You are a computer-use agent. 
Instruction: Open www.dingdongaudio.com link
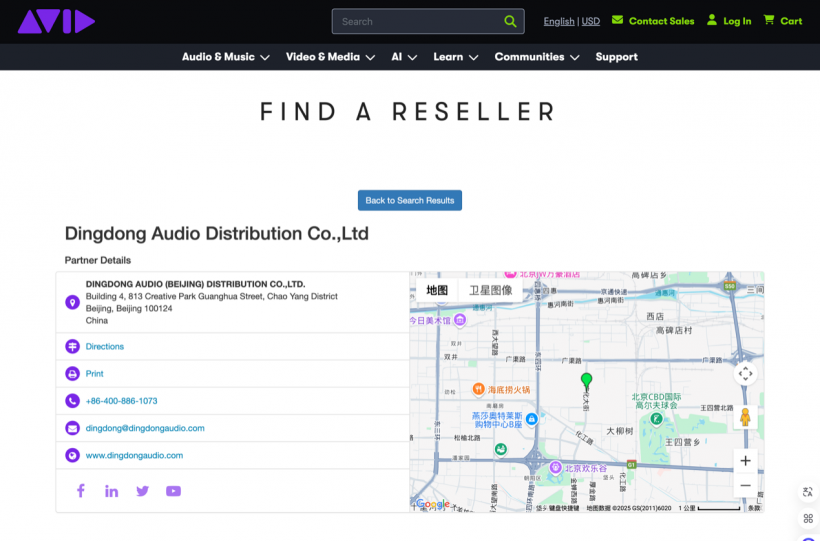click(x=134, y=455)
